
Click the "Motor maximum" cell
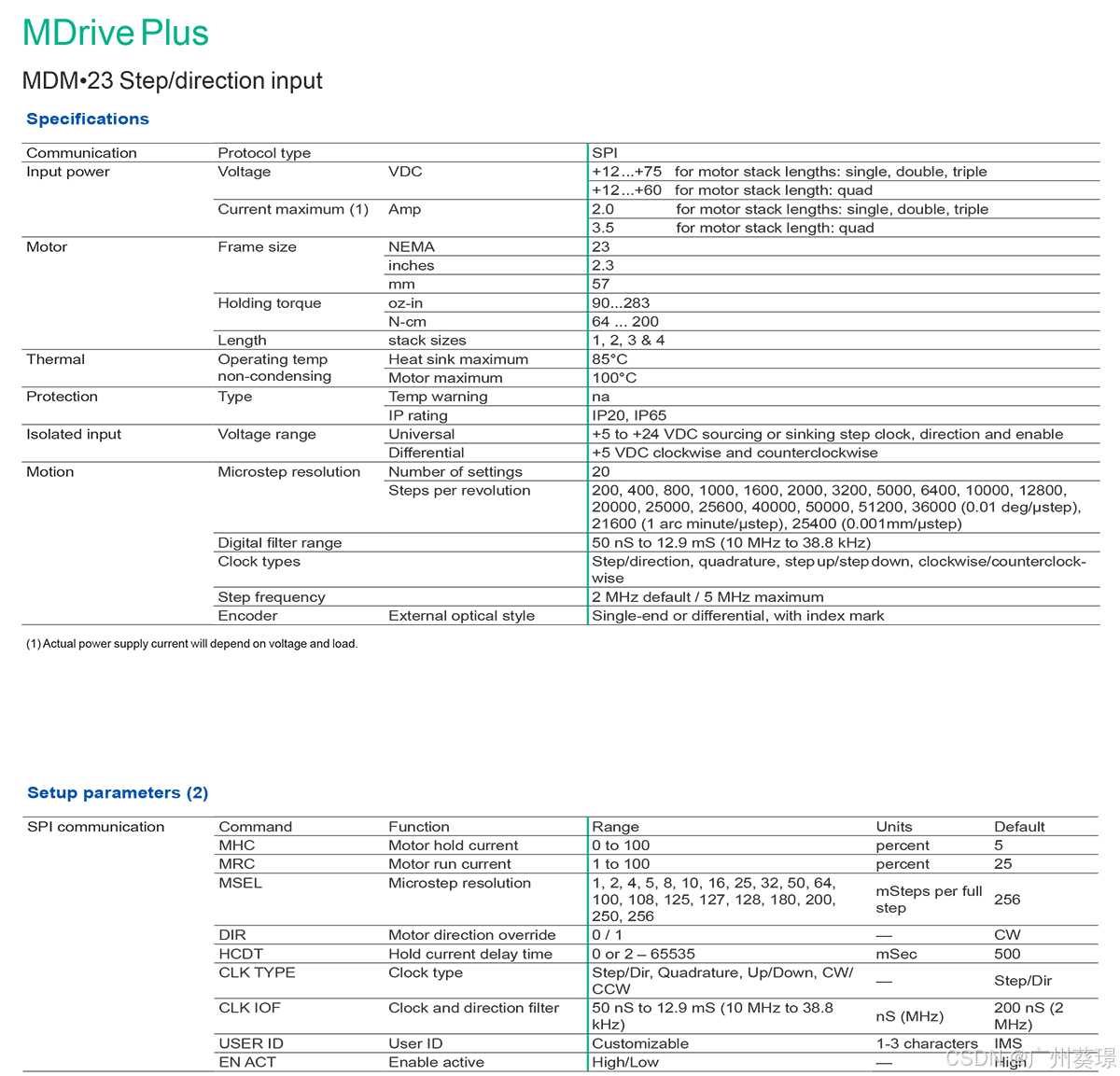pos(445,378)
